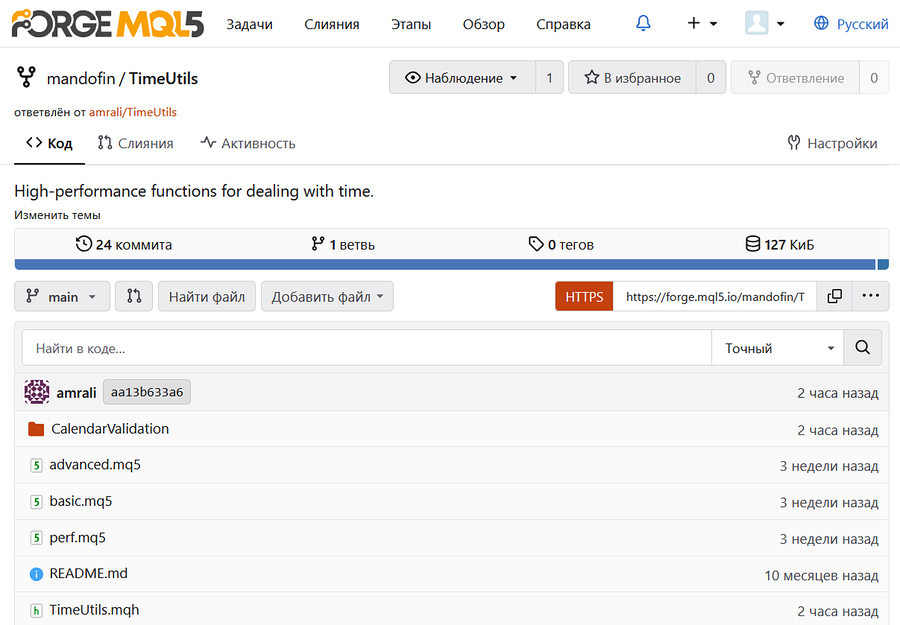Click the compare merge request icon button
Viewport: 900px width, 625px height.
click(x=134, y=297)
